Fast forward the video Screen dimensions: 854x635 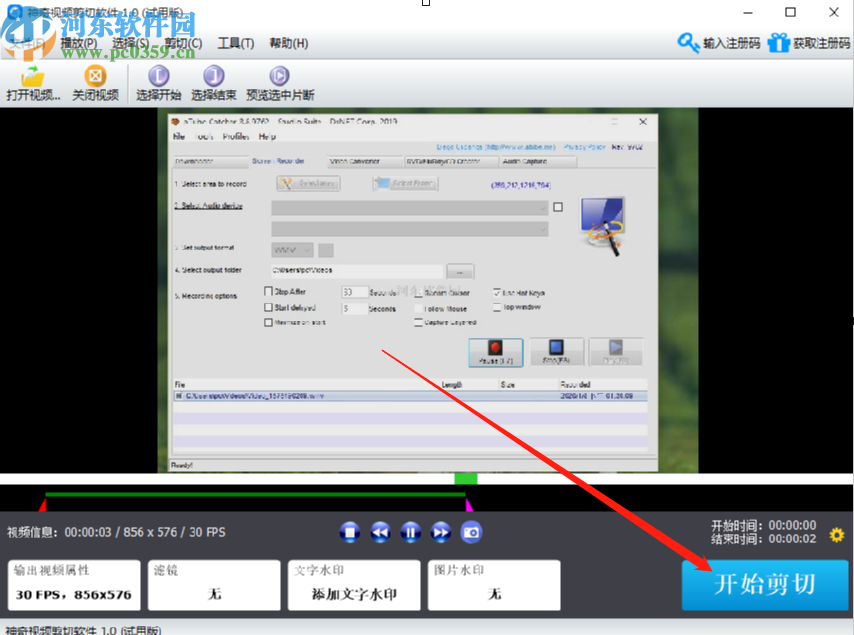coord(441,532)
